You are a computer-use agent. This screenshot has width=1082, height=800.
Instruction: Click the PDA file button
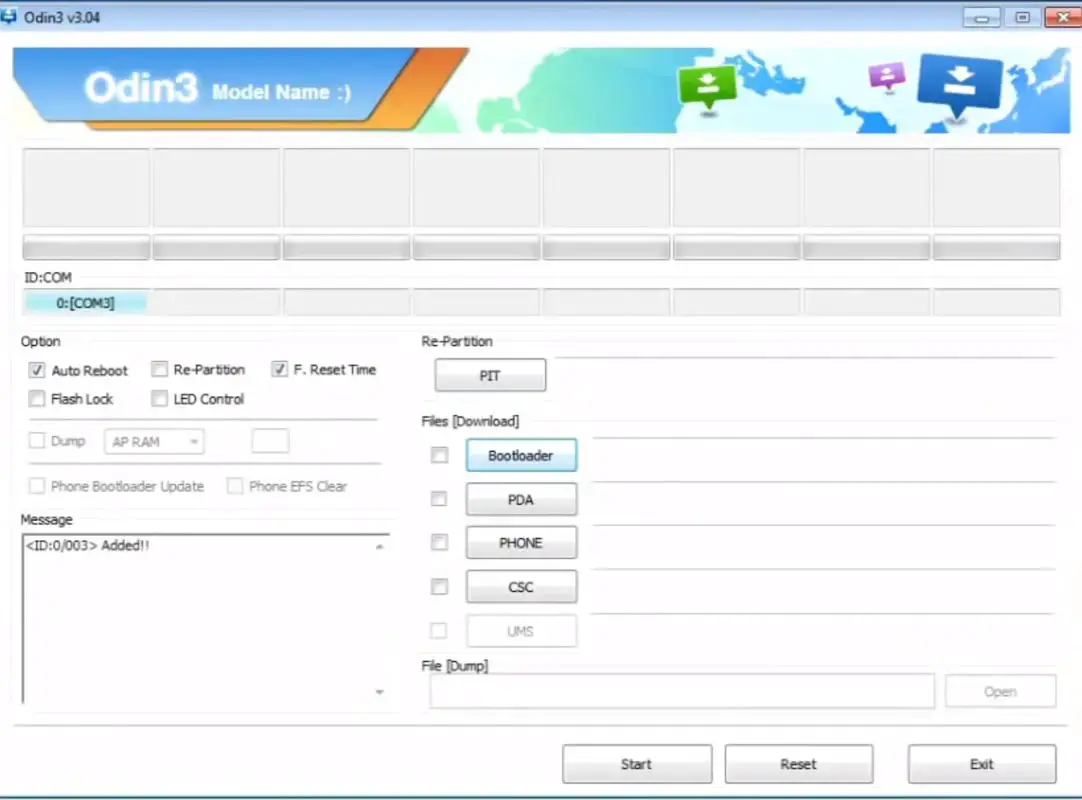tap(521, 500)
